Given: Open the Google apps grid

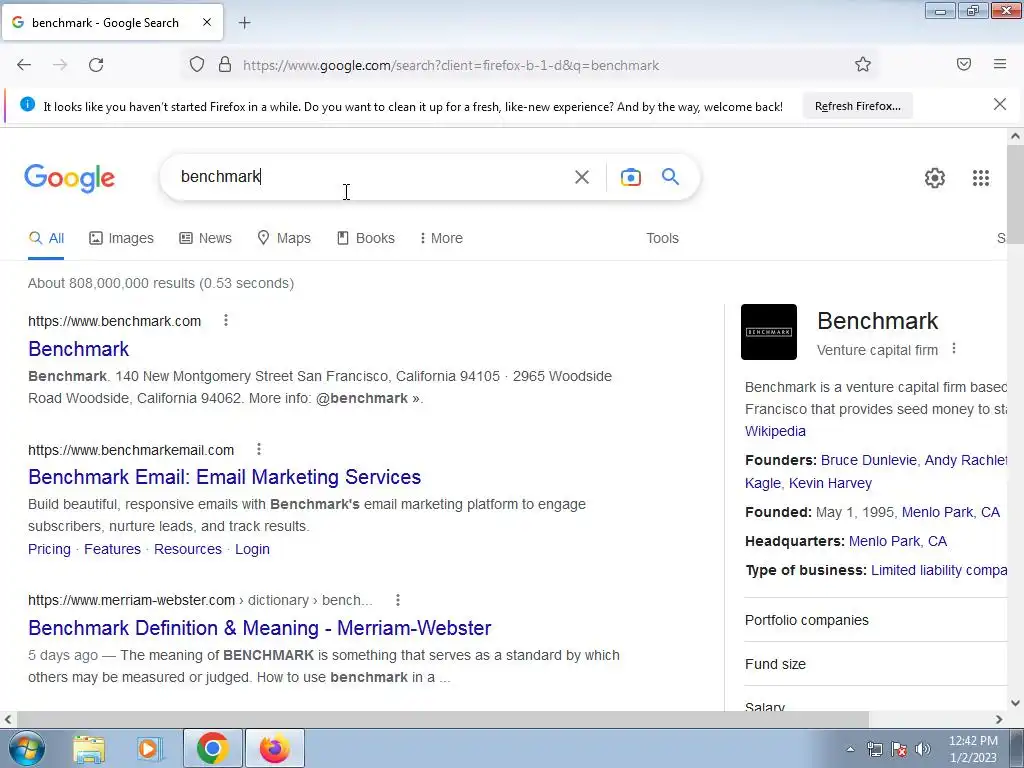Looking at the screenshot, I should pos(980,178).
